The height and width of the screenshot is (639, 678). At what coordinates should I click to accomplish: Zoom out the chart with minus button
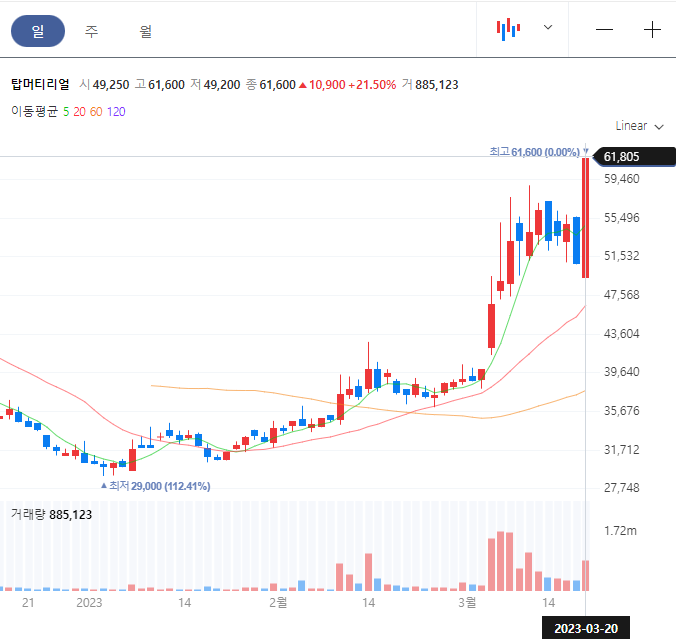[x=604, y=30]
